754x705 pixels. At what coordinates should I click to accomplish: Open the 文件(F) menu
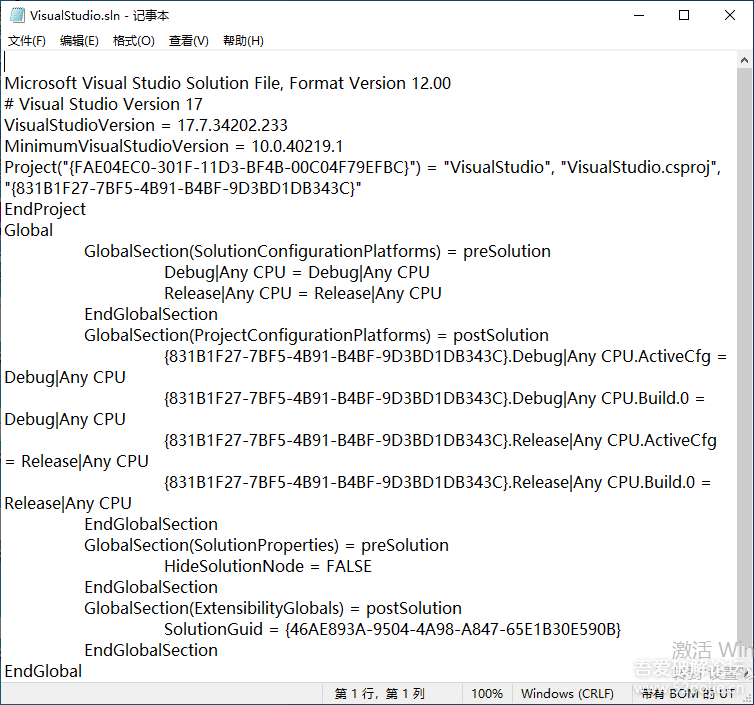coord(27,41)
